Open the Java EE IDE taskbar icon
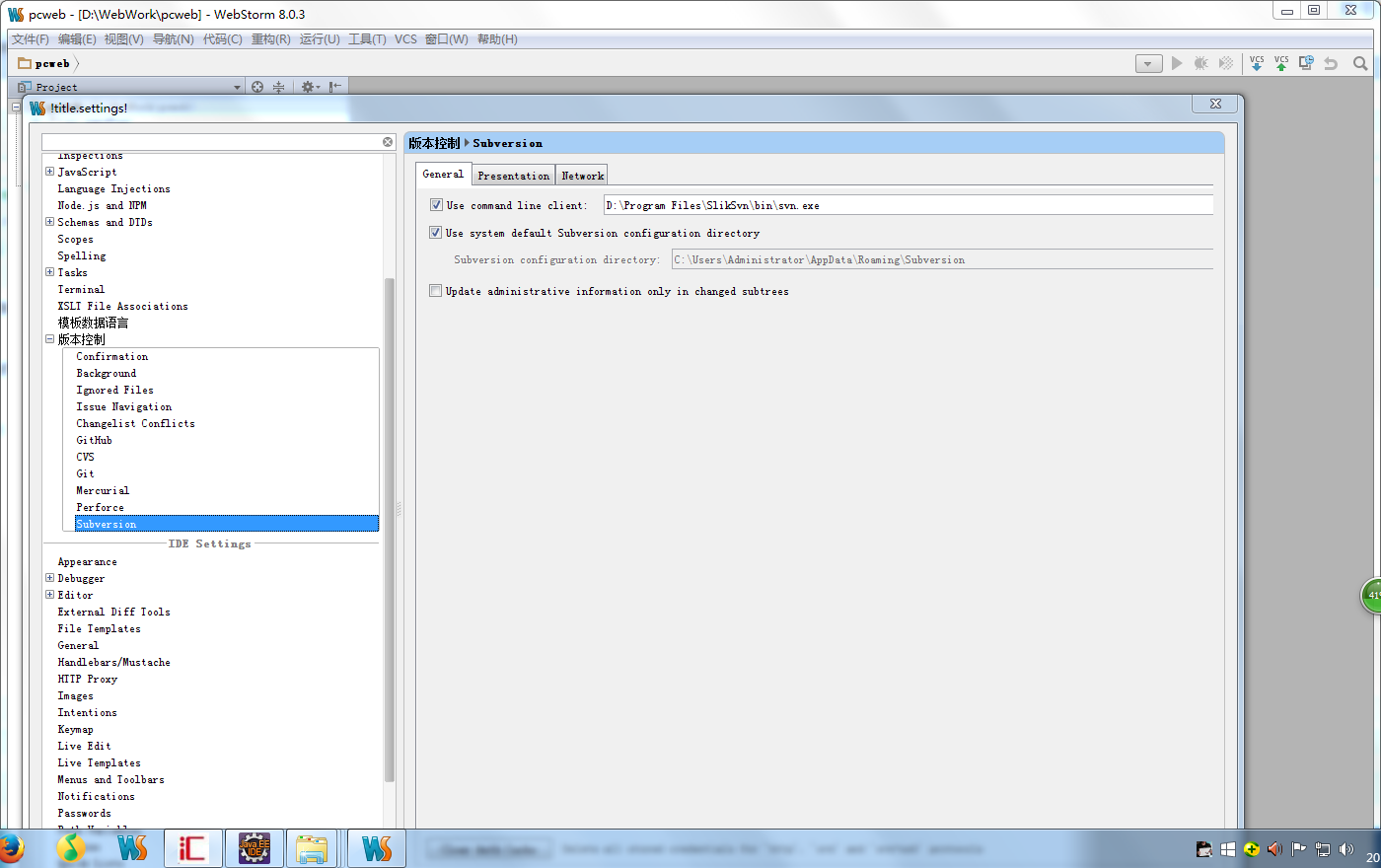 coord(254,848)
